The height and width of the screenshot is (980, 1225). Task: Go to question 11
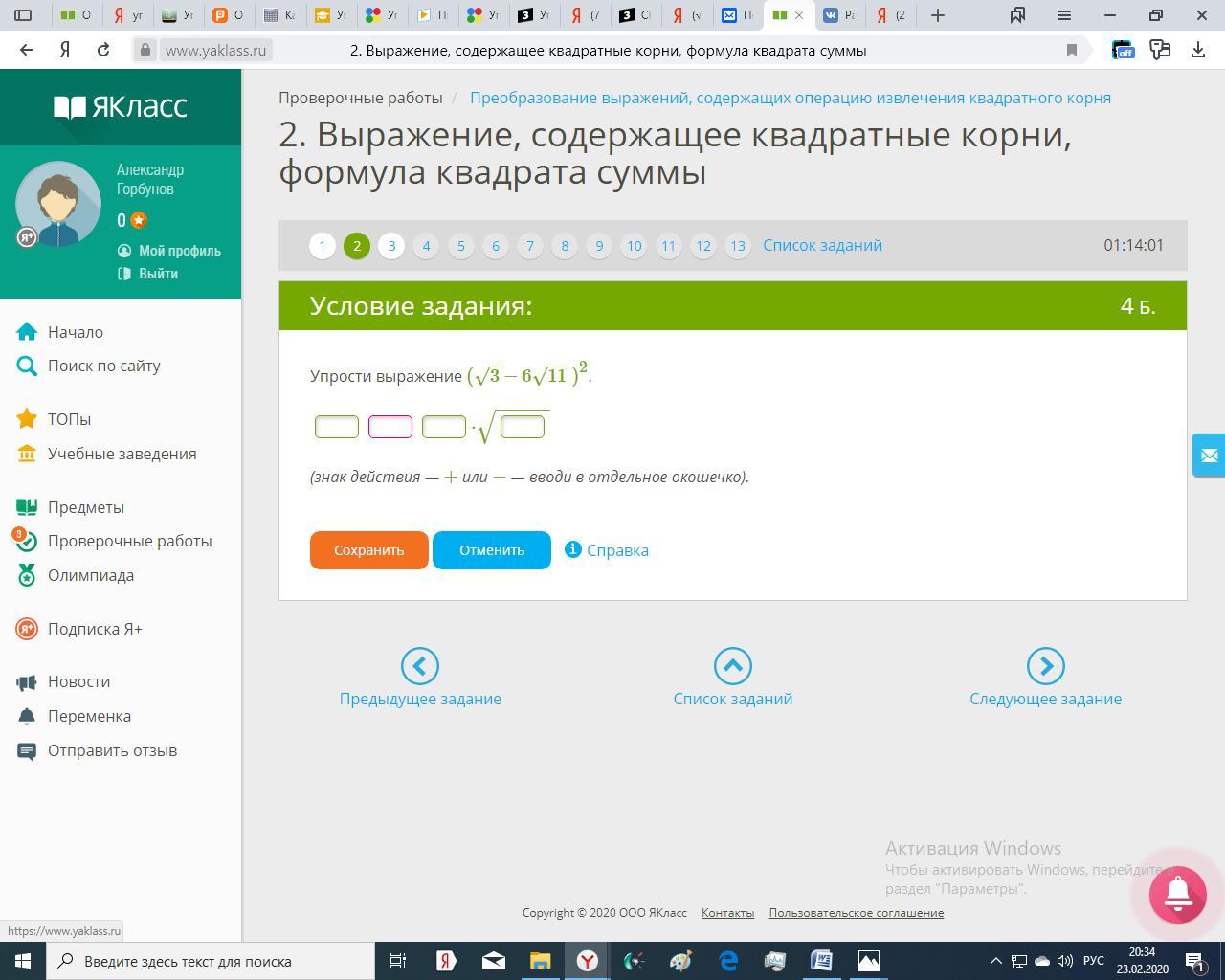[668, 246]
